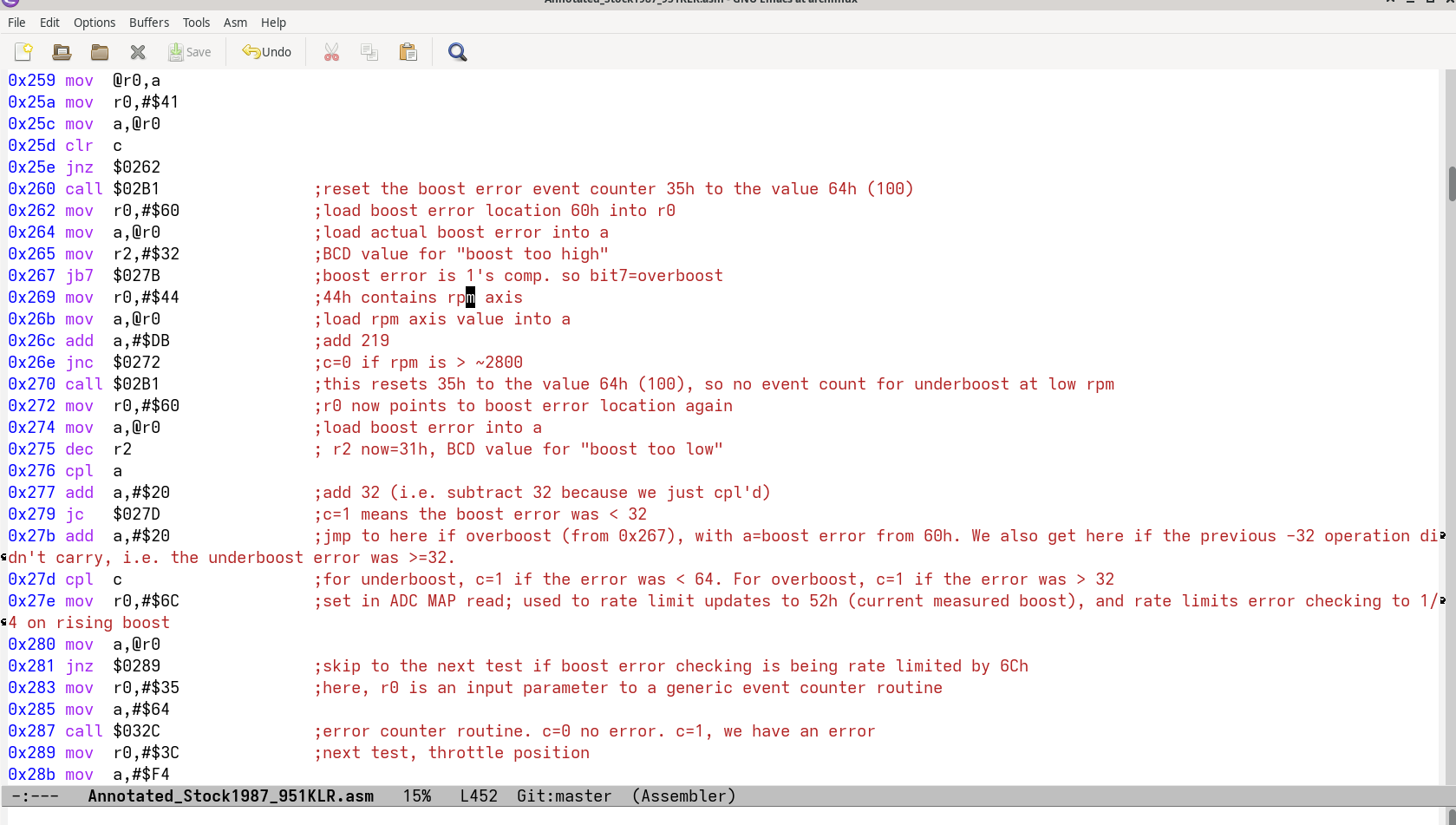Cut selection with the scissors icon
Screen dimensions: 1456x825
click(x=331, y=52)
